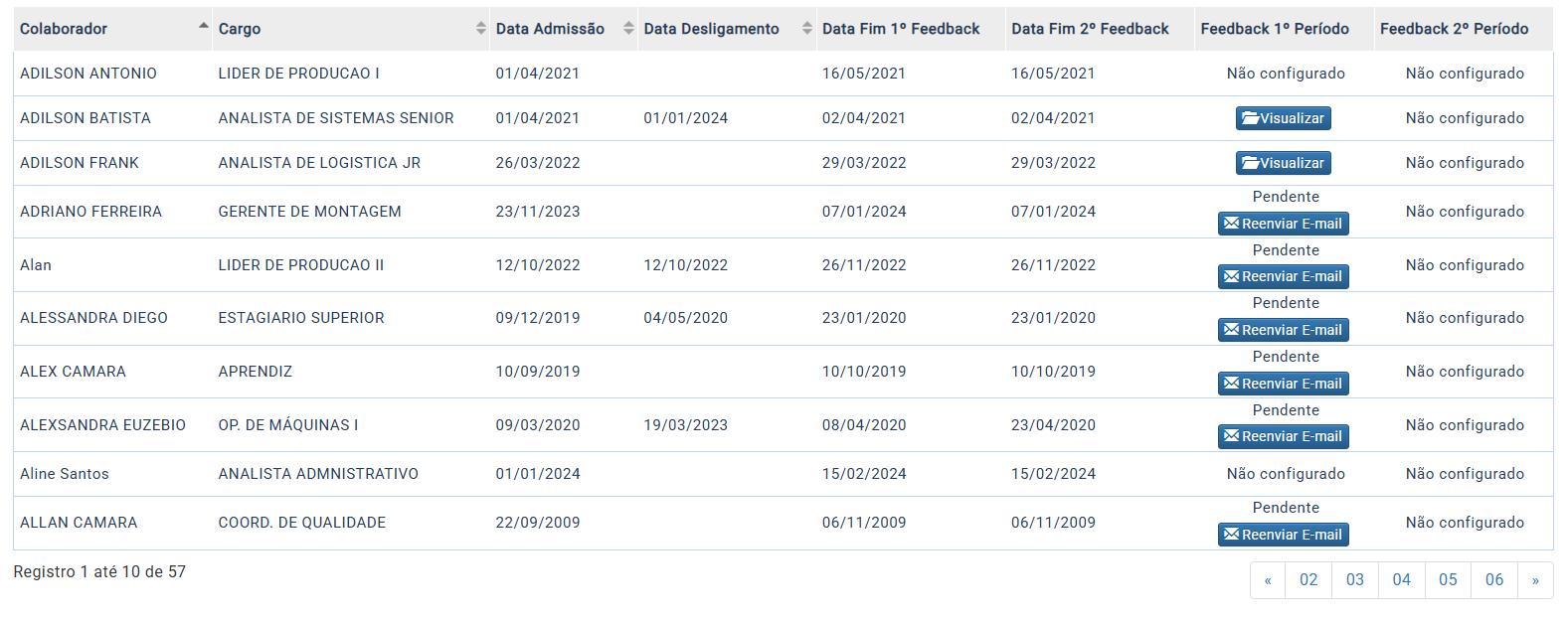Resend feedback e-mail to ALESSANDRA DIEGO
1568x622 pixels.
pyautogui.click(x=1283, y=330)
